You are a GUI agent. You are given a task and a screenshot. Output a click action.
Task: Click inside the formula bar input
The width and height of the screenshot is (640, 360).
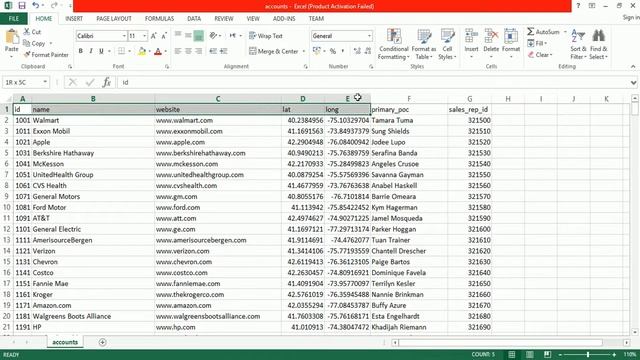click(373, 82)
